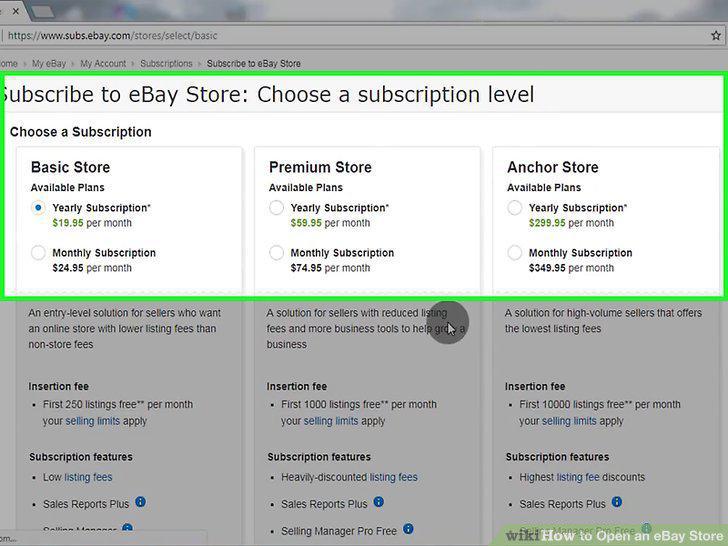Open the new tab button
The width and height of the screenshot is (728, 546).
point(42,12)
